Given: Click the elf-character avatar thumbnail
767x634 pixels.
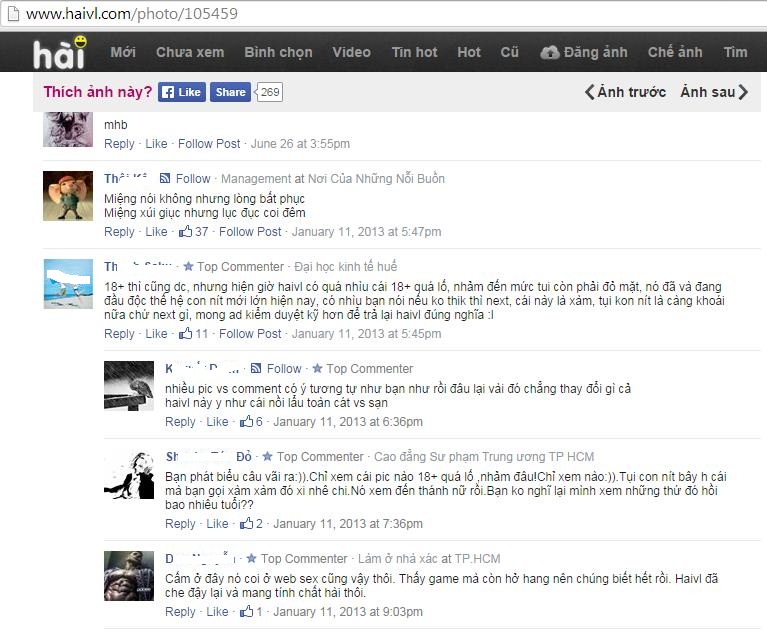Looking at the screenshot, I should pyautogui.click(x=68, y=196).
